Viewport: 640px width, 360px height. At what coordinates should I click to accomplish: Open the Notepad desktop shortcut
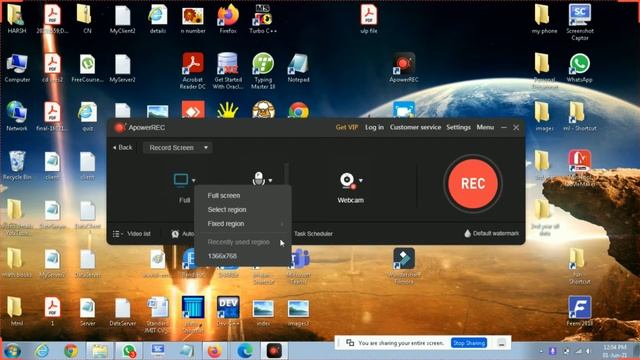(x=298, y=68)
